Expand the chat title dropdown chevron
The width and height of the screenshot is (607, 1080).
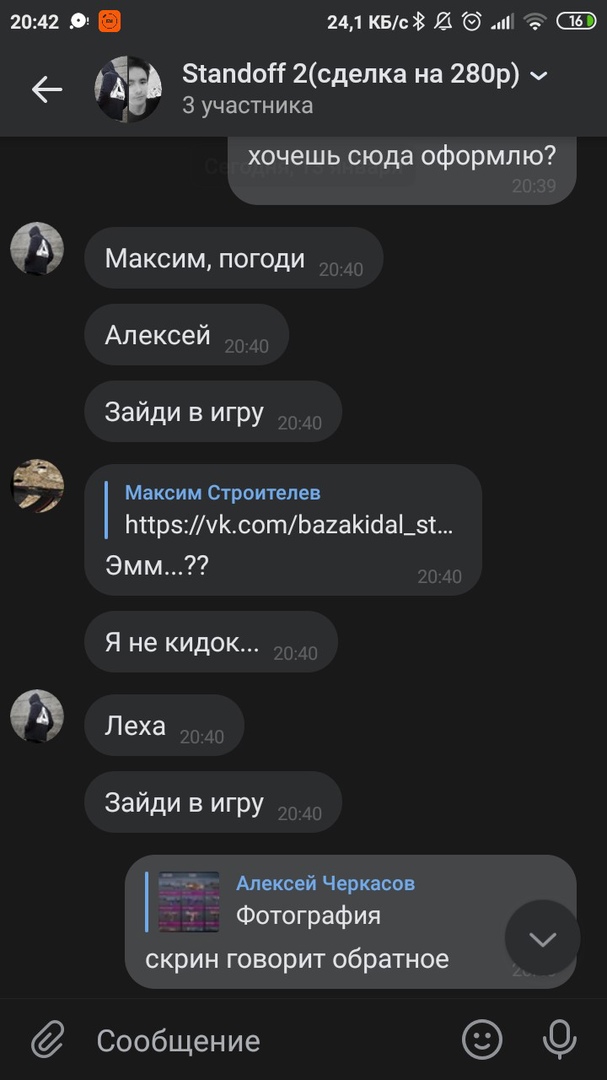point(539,76)
